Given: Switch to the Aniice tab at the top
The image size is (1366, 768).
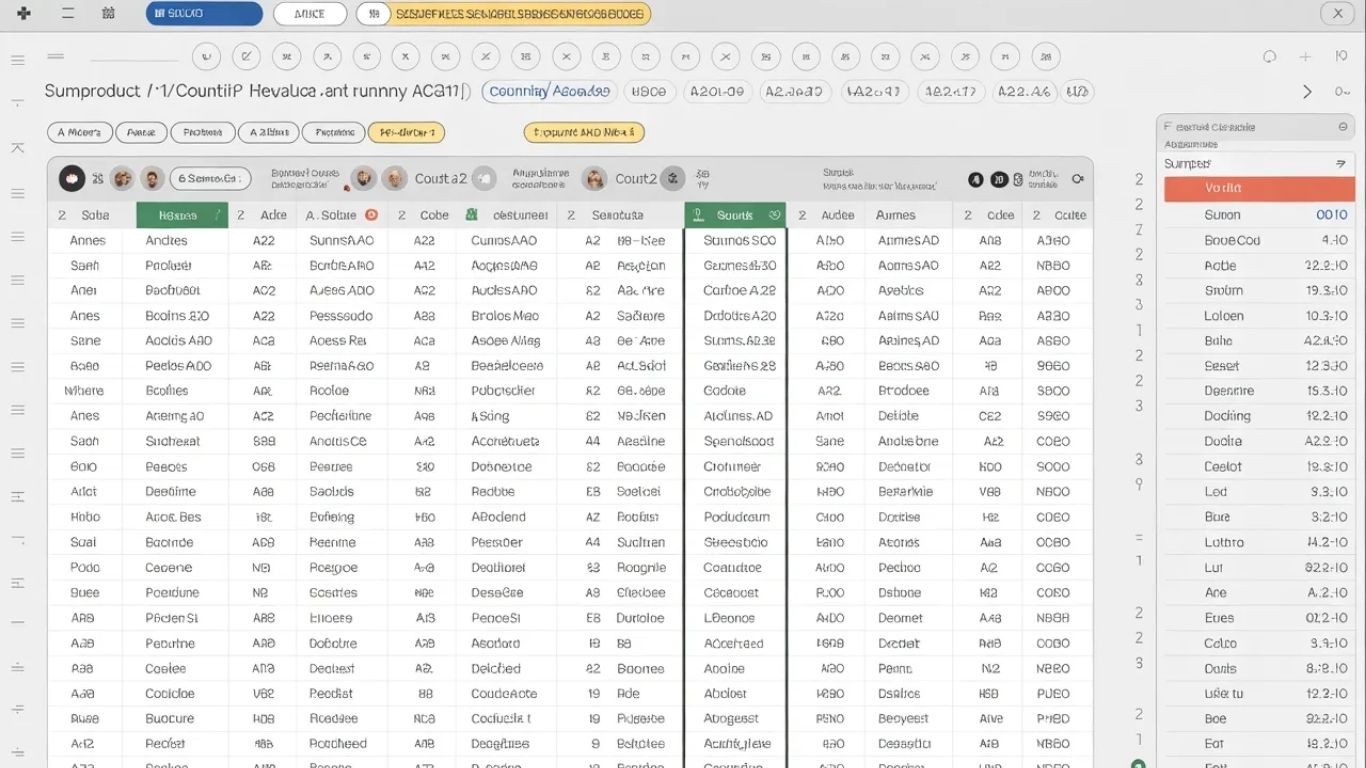Looking at the screenshot, I should 310,13.
